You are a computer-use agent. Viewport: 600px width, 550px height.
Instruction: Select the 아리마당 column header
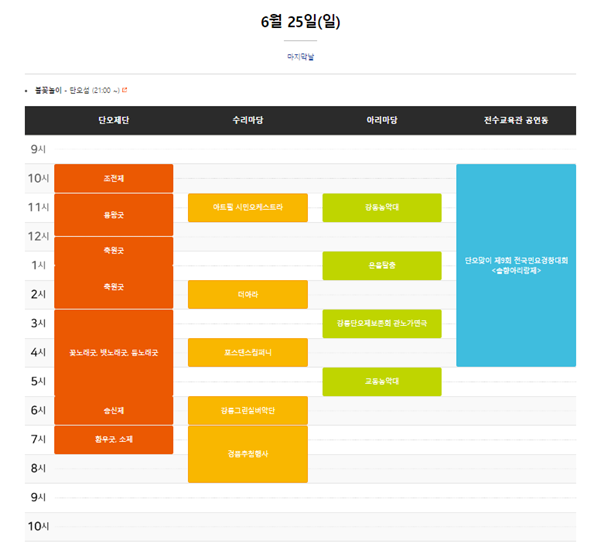pyautogui.click(x=382, y=120)
